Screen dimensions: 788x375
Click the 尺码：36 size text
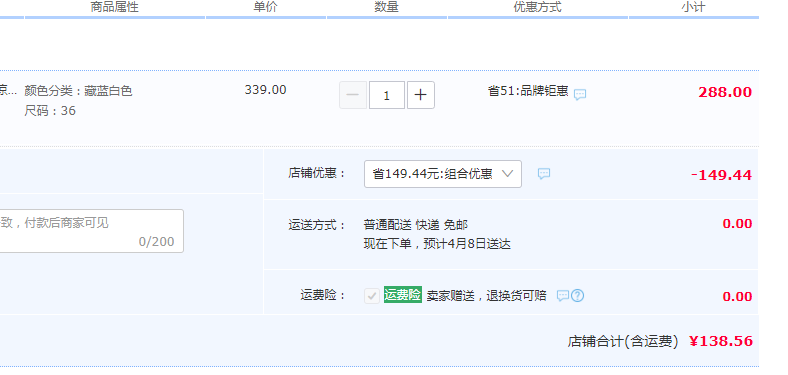point(50,111)
